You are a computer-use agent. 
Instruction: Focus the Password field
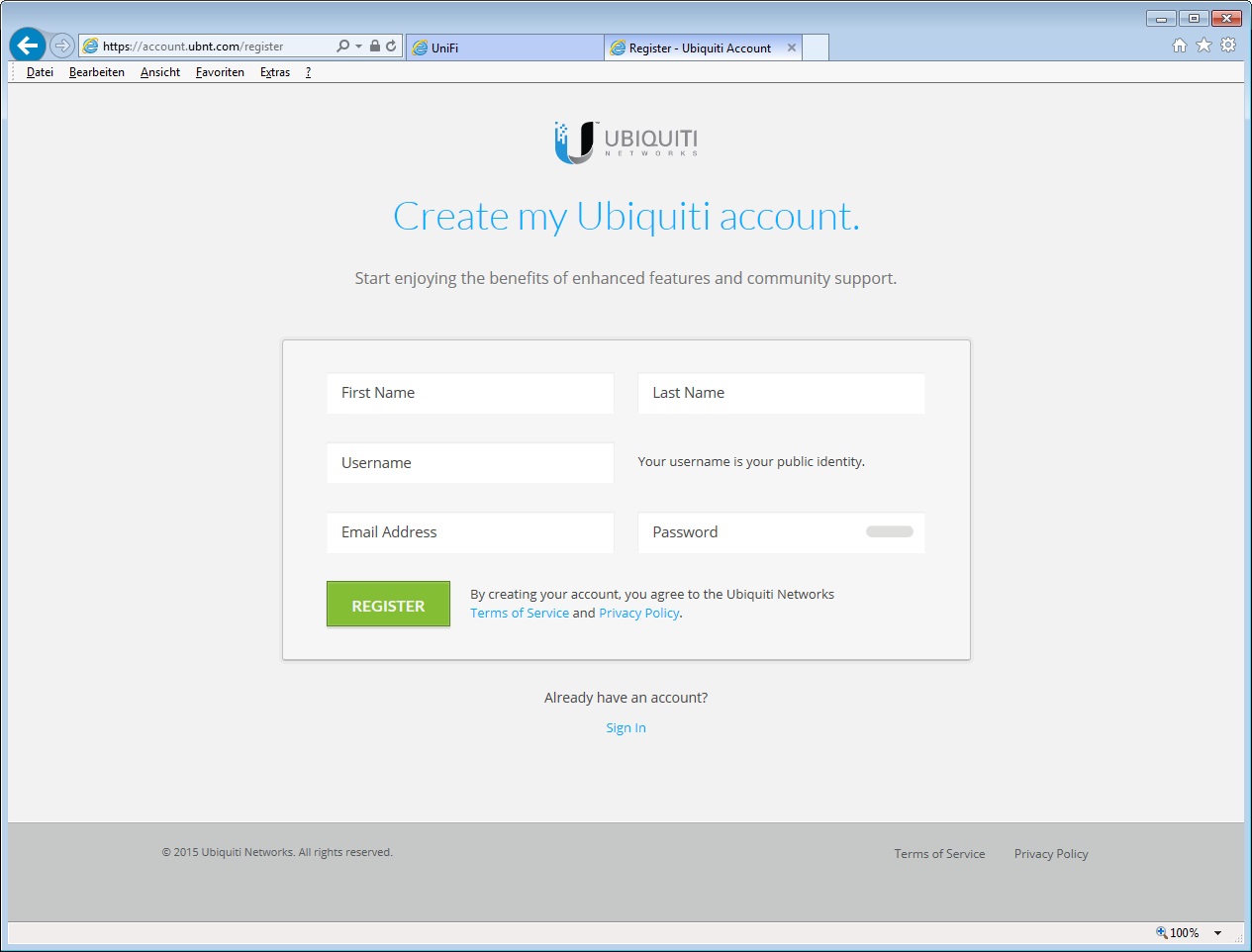click(x=782, y=532)
